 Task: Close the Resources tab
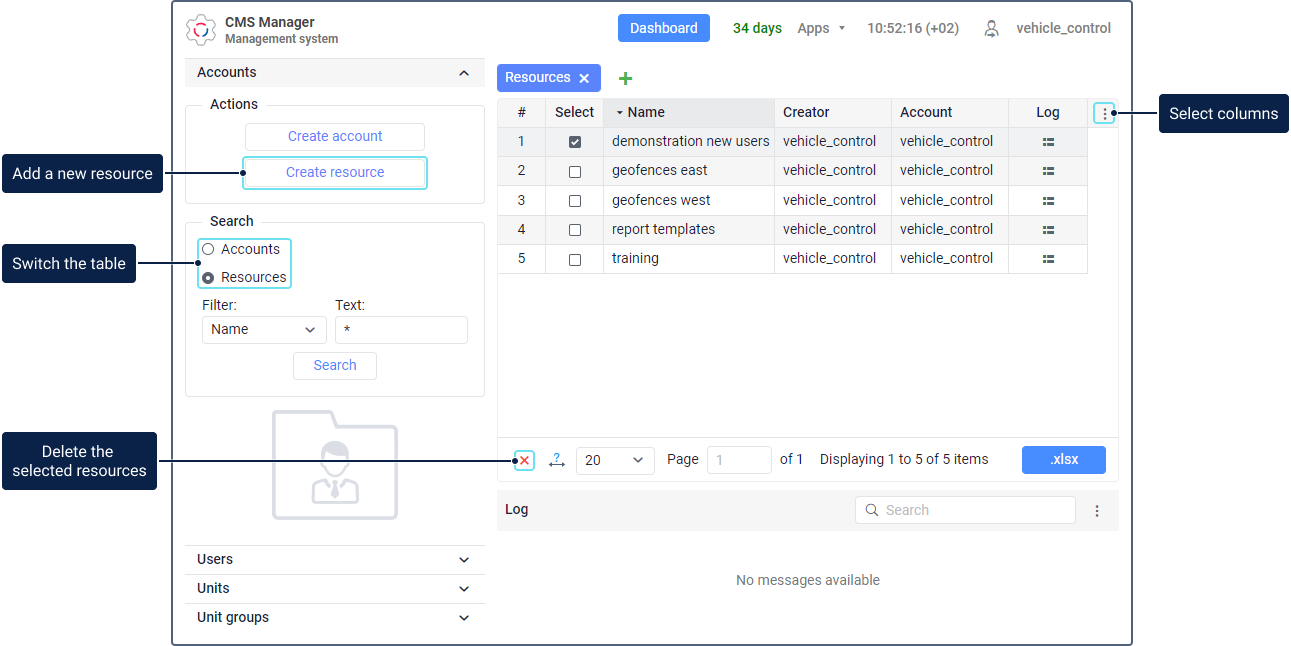point(584,78)
